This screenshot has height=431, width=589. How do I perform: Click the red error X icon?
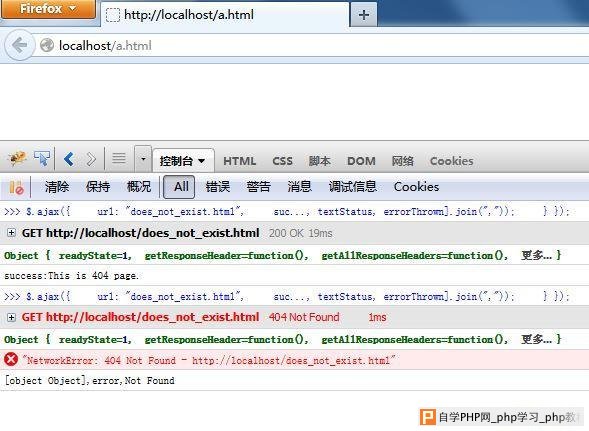coord(11,360)
